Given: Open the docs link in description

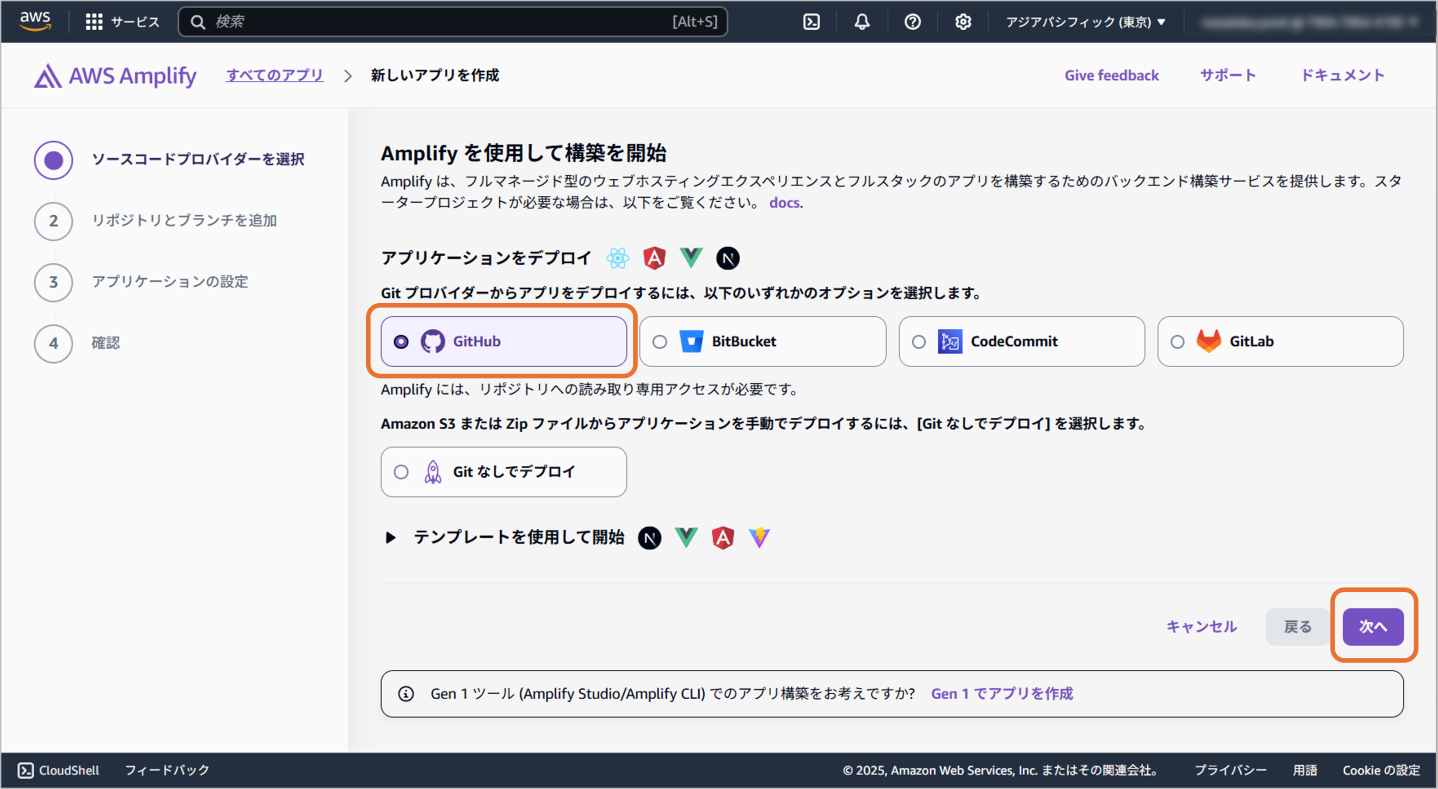Looking at the screenshot, I should point(784,202).
